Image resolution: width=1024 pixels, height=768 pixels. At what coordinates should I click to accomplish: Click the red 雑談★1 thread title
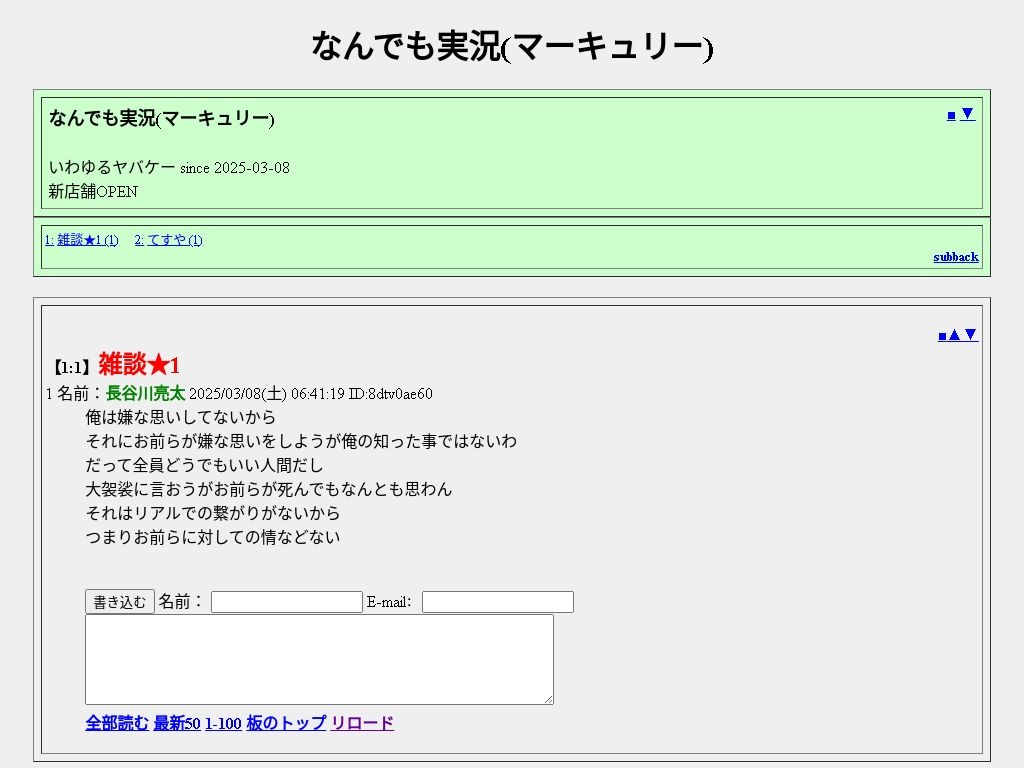(x=139, y=365)
